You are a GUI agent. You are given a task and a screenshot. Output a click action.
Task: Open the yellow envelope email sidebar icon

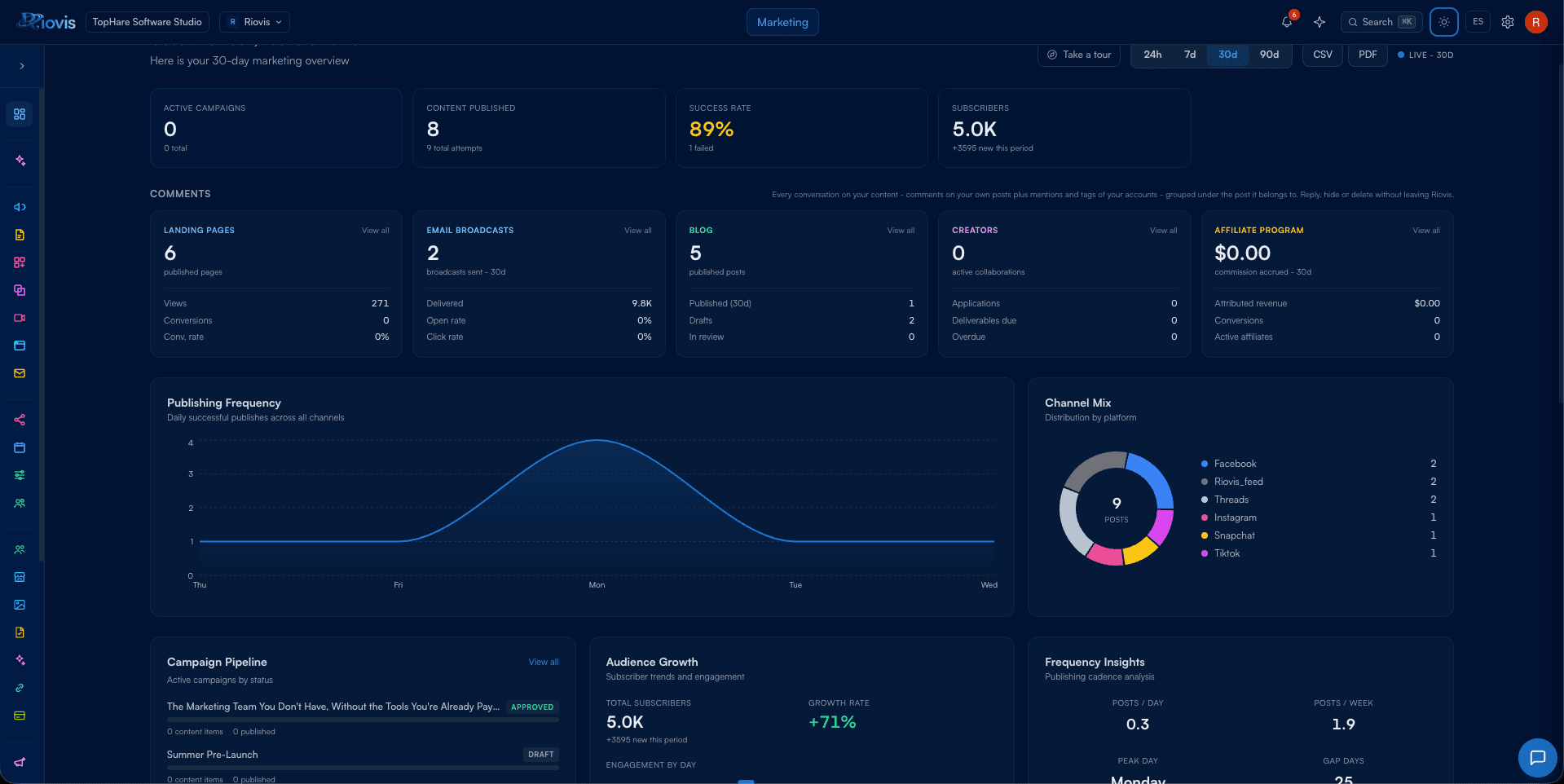coord(20,373)
